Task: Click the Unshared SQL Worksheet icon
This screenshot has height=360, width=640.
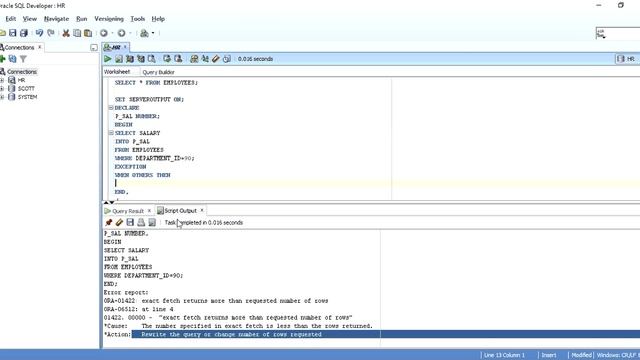Action: 194,59
